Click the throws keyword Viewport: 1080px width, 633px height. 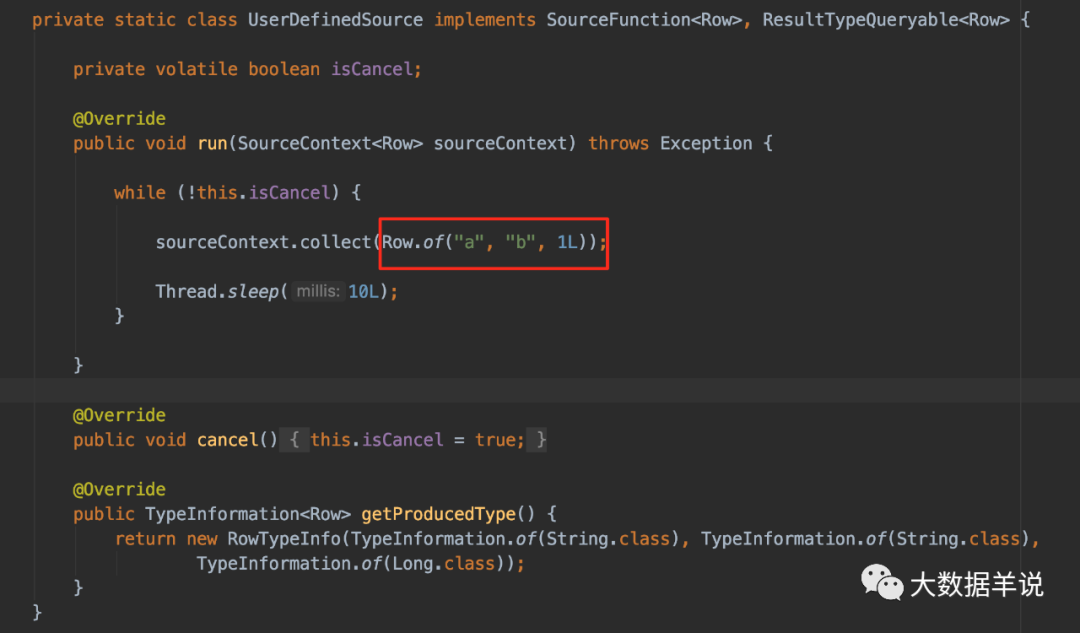click(619, 143)
